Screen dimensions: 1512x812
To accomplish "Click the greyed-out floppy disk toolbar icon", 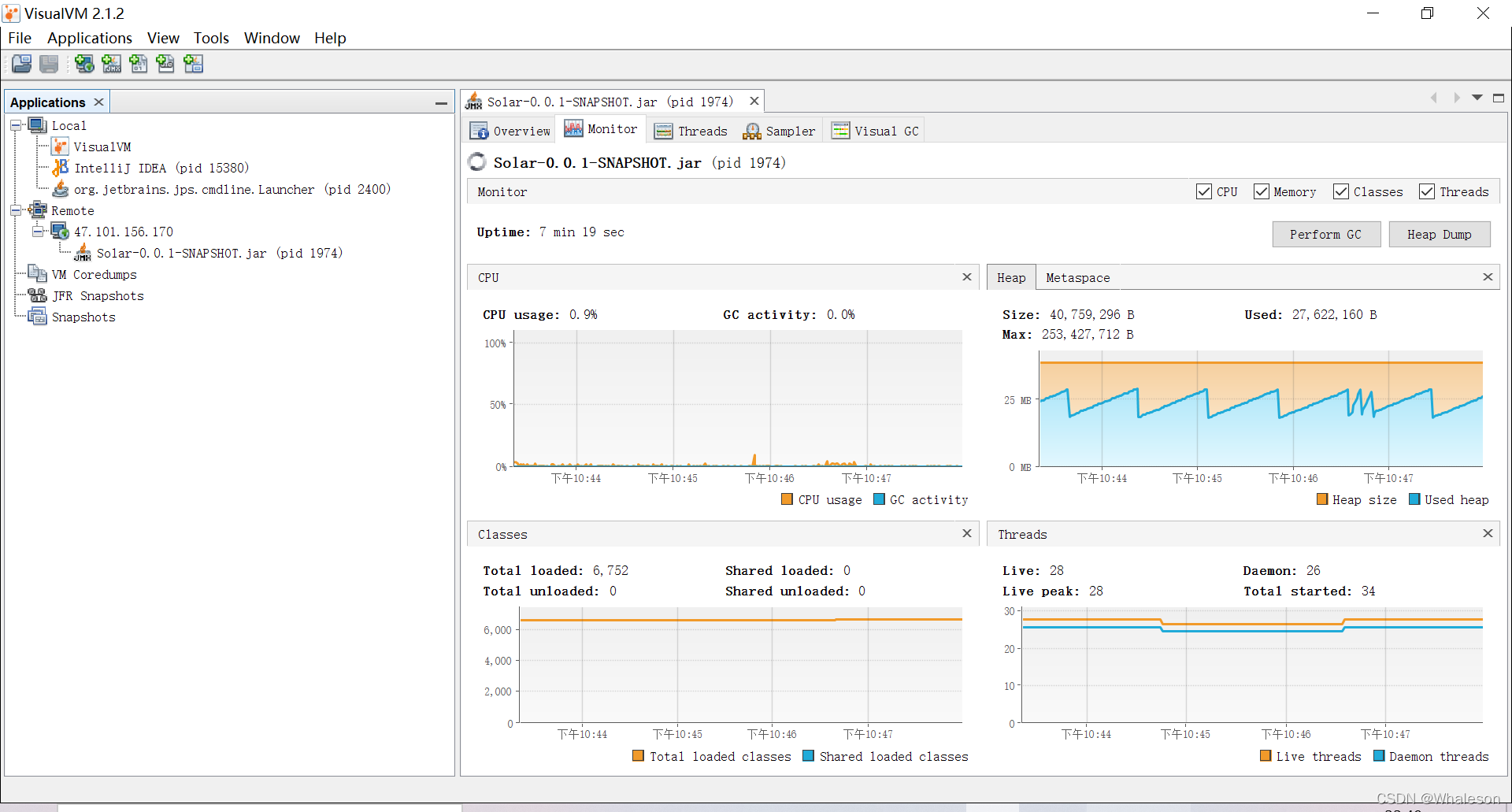I will [49, 64].
